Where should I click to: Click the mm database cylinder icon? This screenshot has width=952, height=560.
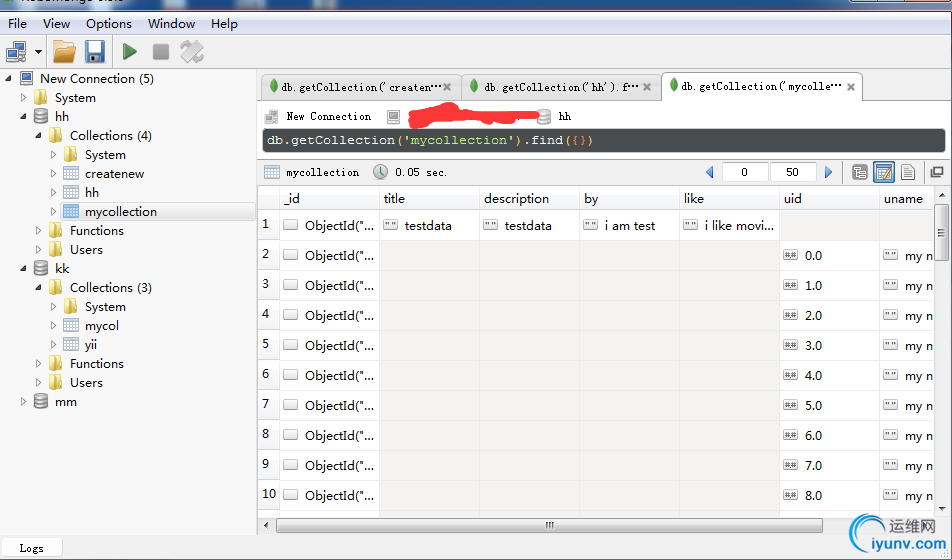coord(41,401)
